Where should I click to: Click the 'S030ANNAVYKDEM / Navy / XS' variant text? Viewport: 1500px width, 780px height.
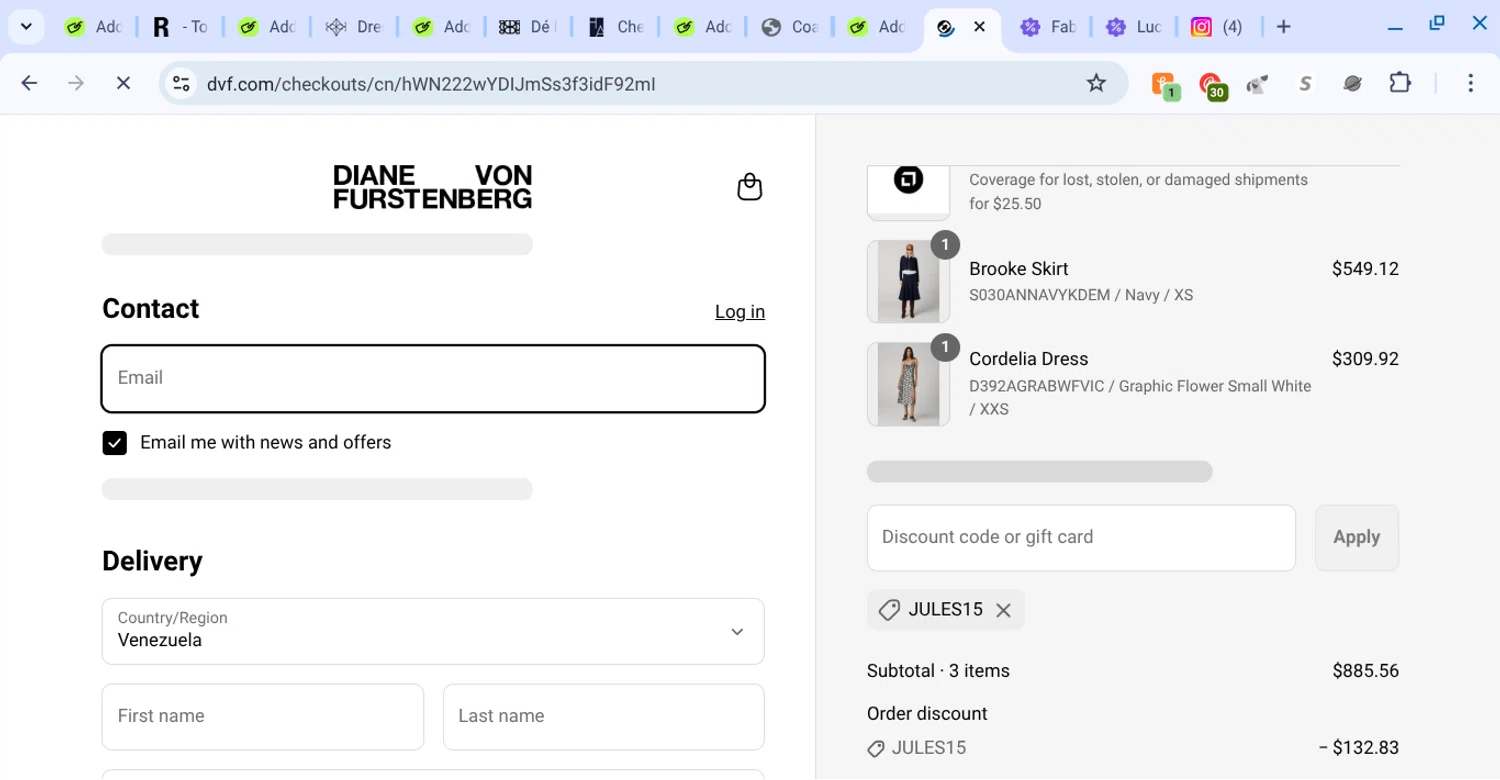(x=1081, y=295)
